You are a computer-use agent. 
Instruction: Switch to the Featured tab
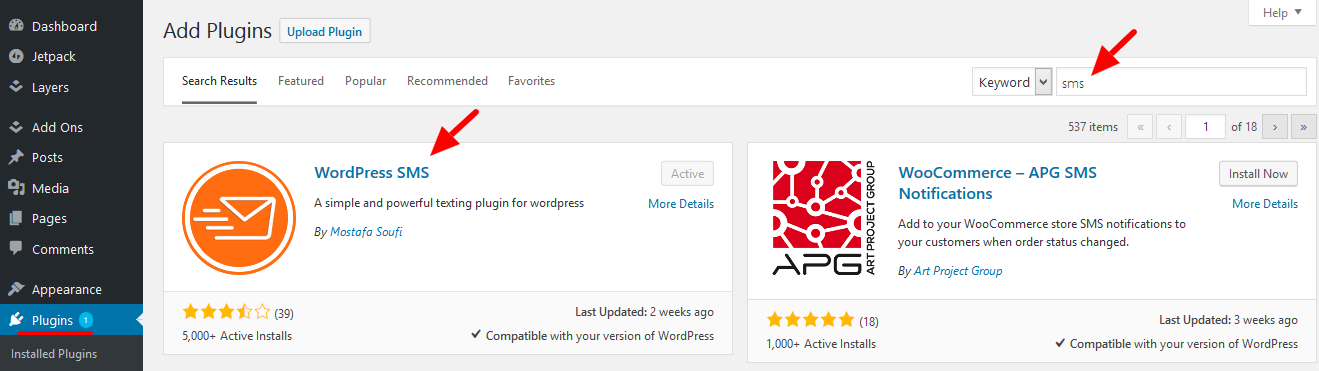(x=301, y=81)
